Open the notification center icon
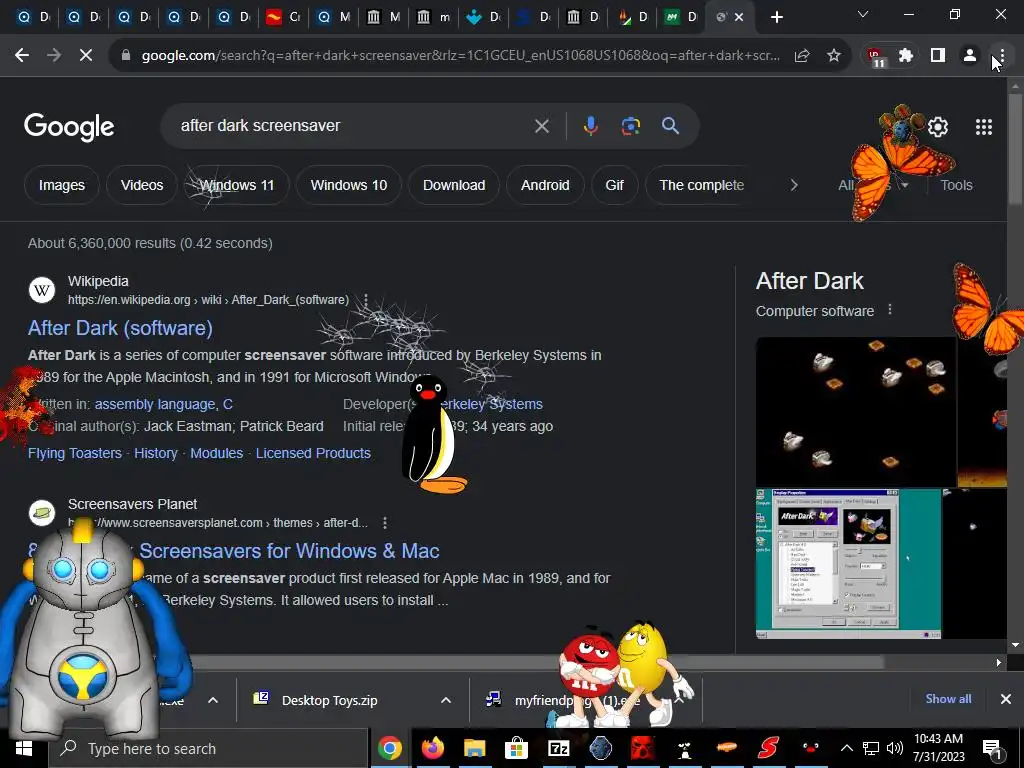Screen dimensions: 1024x768 [x=992, y=748]
